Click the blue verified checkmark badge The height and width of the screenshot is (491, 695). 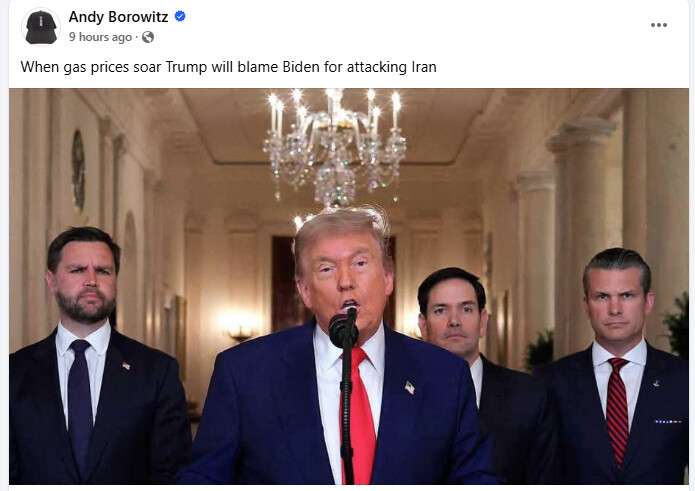(x=180, y=16)
